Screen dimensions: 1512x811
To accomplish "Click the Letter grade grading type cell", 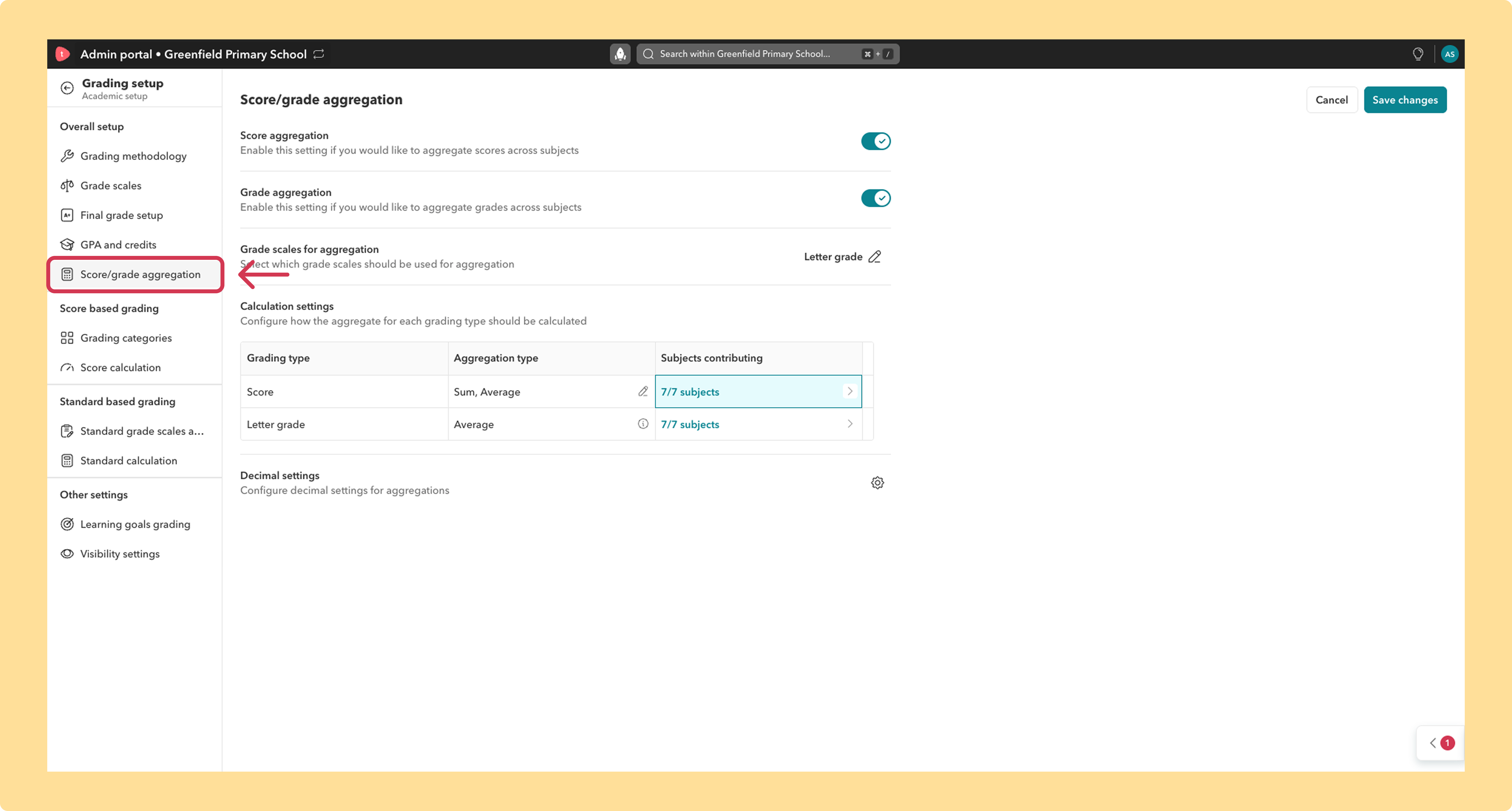I will [x=344, y=424].
